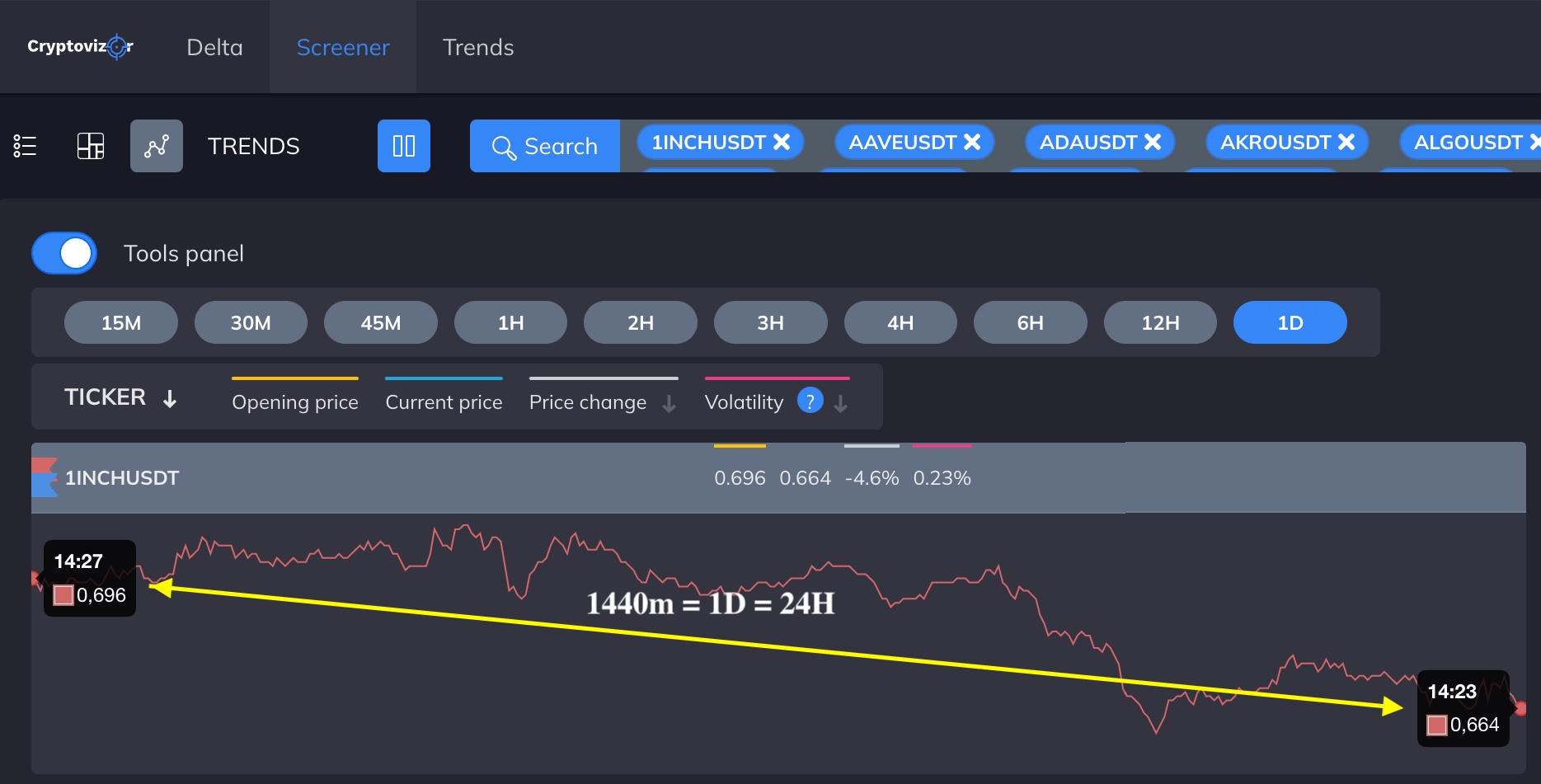Click the red swatch in 14:27 tooltip
The width and height of the screenshot is (1541, 784).
[63, 595]
